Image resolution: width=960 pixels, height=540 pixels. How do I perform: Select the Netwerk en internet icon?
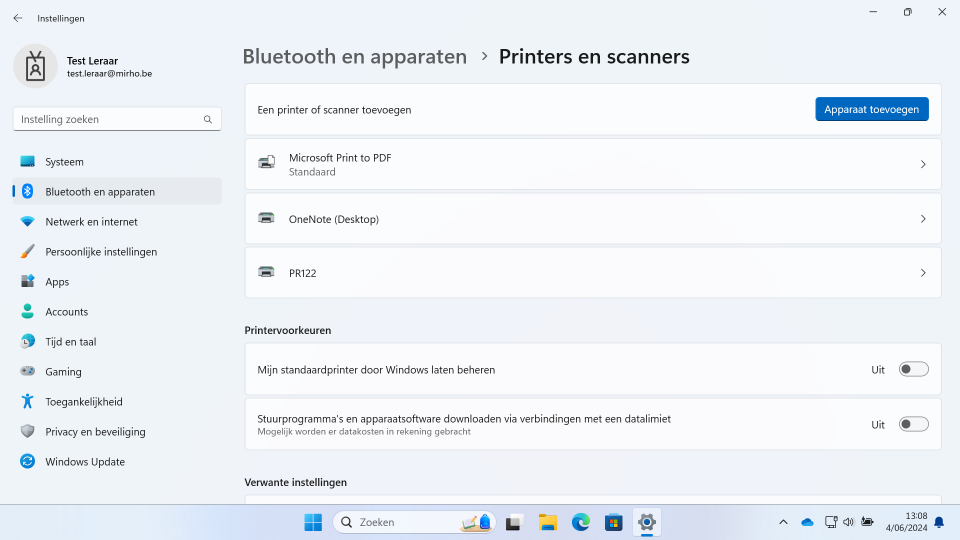coord(27,222)
